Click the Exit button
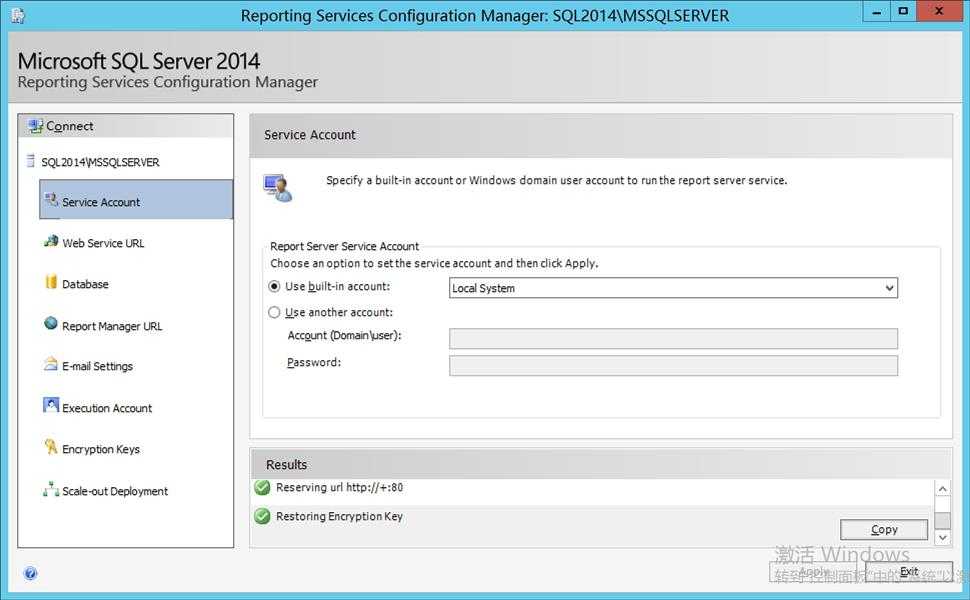The image size is (970, 600). [x=909, y=572]
